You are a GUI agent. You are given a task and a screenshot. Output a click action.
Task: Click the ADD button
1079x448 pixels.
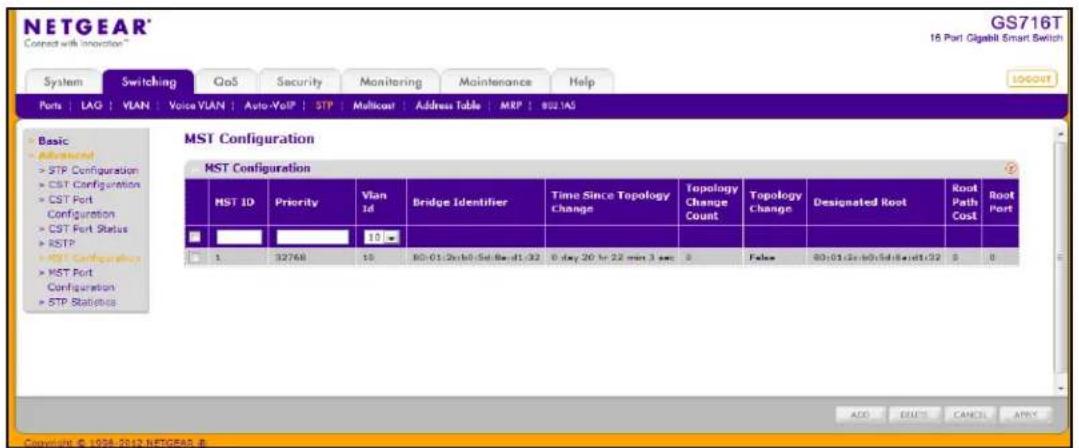click(860, 415)
